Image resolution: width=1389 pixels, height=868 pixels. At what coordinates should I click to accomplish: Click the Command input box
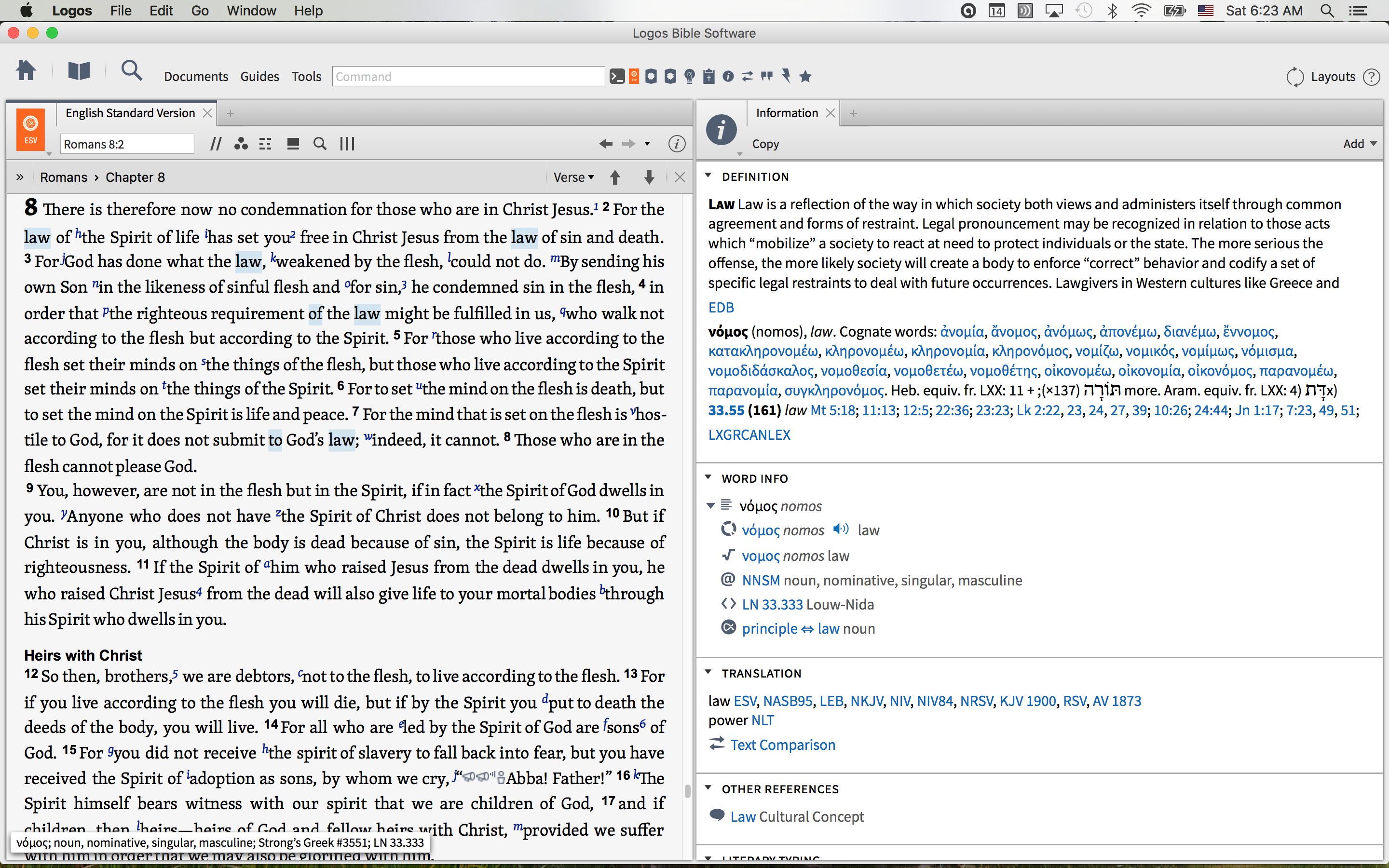(468, 76)
